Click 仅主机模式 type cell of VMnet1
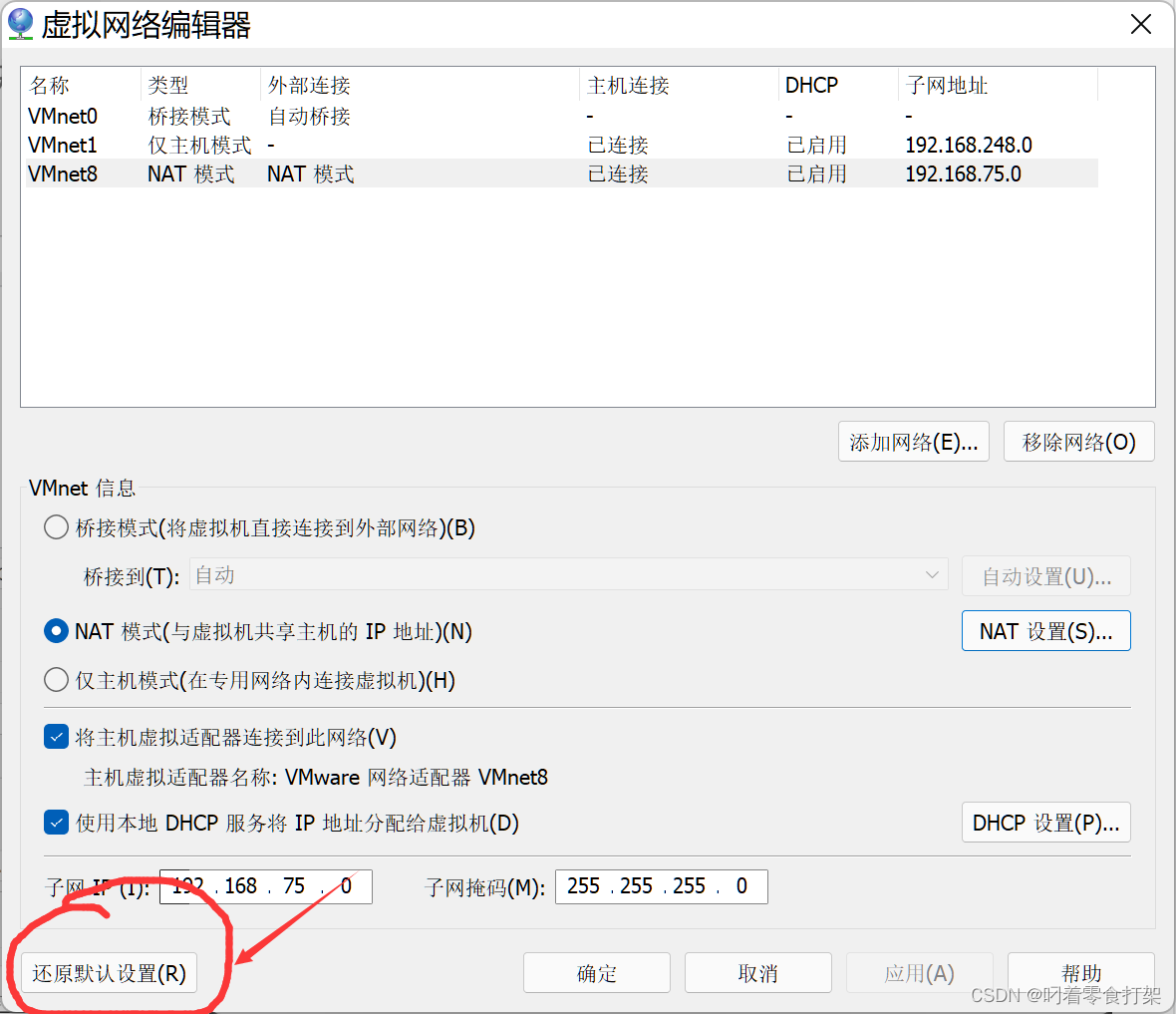Screen dimensions: 1176x1014 coord(199,145)
